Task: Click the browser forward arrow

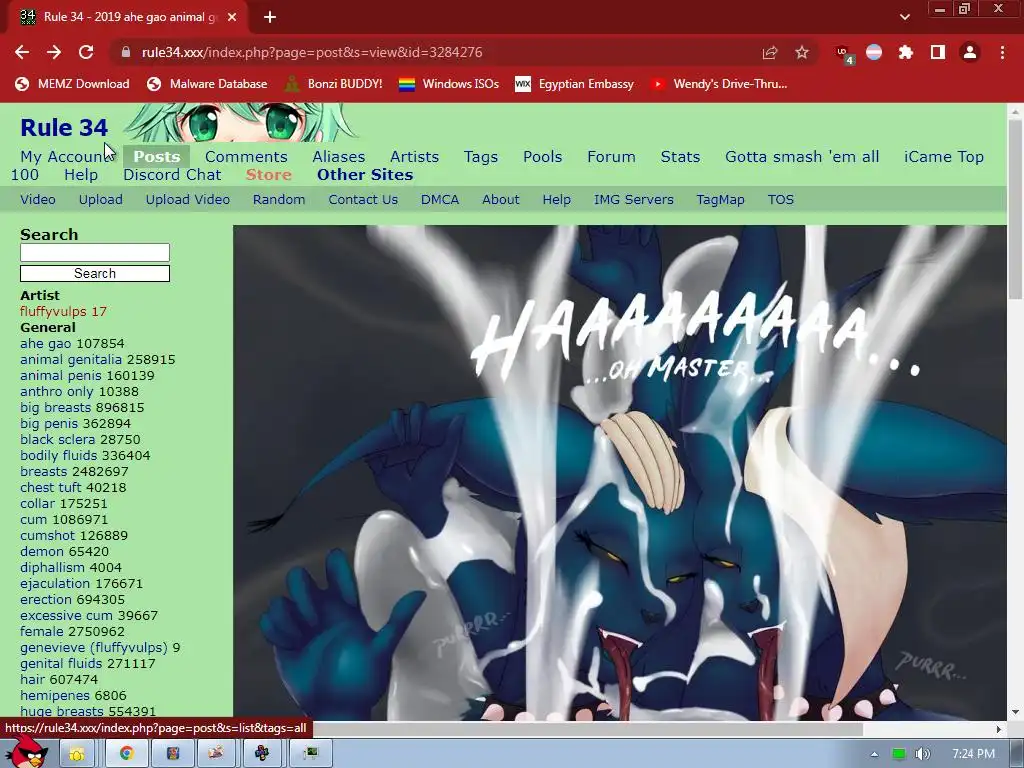Action: pos(54,52)
